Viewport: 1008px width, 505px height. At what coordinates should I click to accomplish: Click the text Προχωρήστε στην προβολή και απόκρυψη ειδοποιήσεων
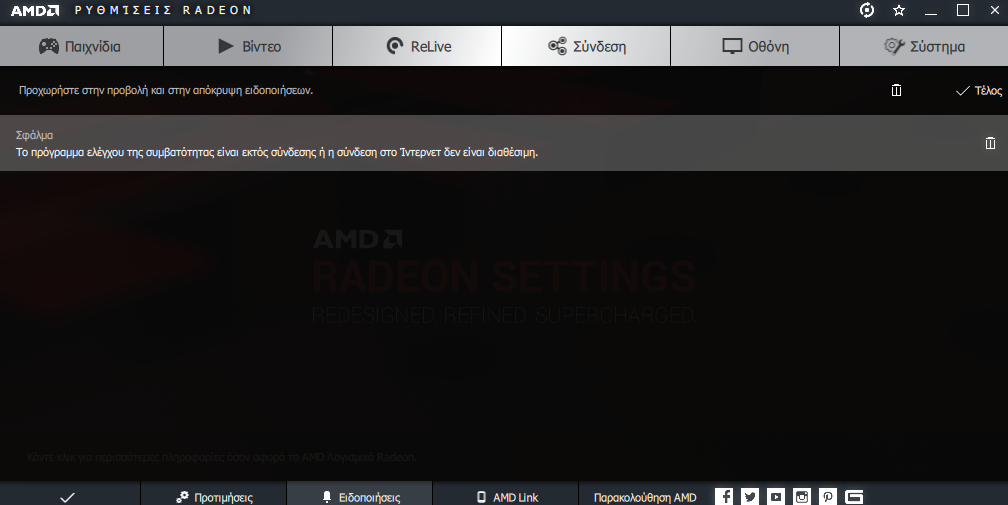pyautogui.click(x=166, y=91)
